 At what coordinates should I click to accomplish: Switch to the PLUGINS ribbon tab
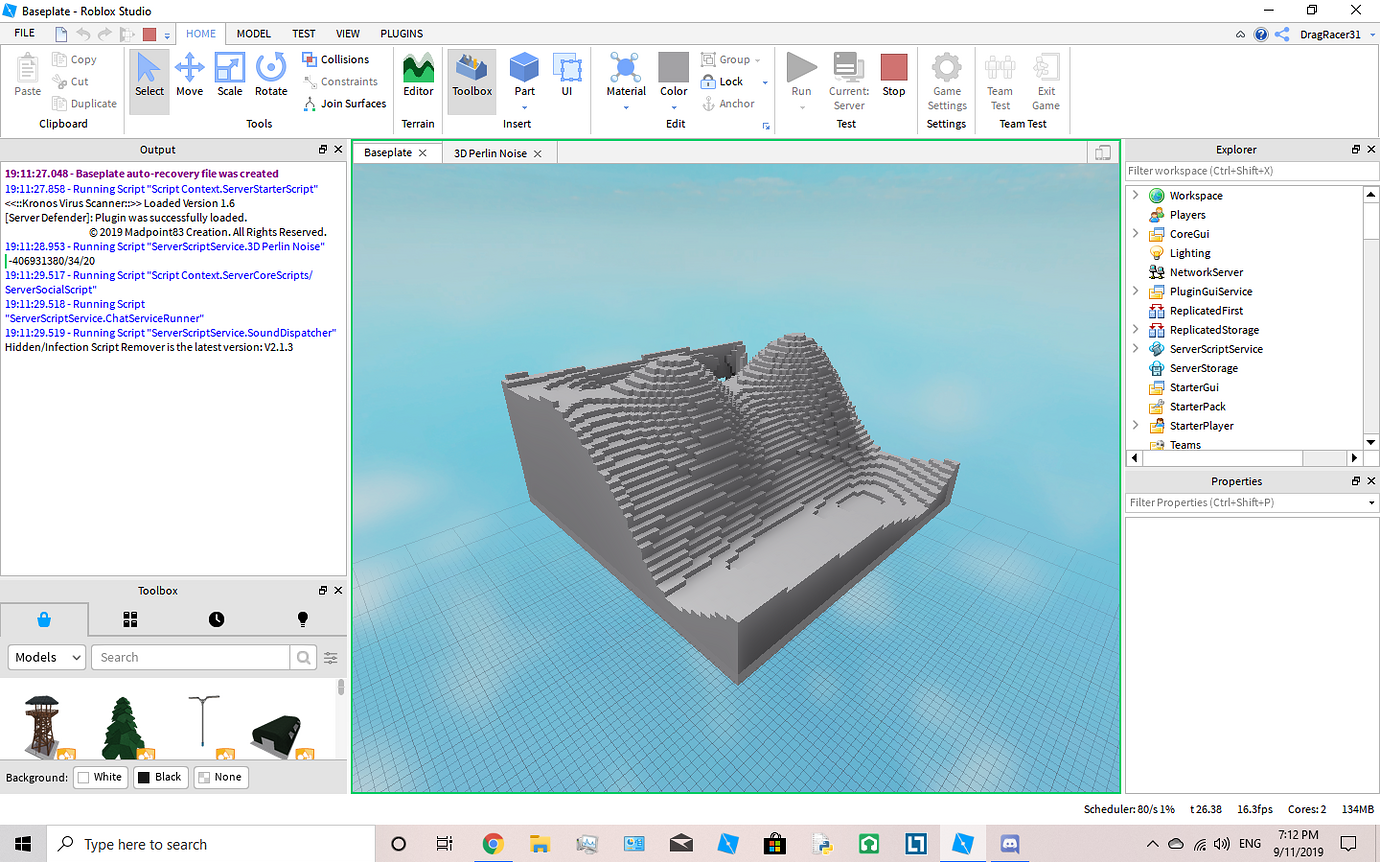pos(402,33)
